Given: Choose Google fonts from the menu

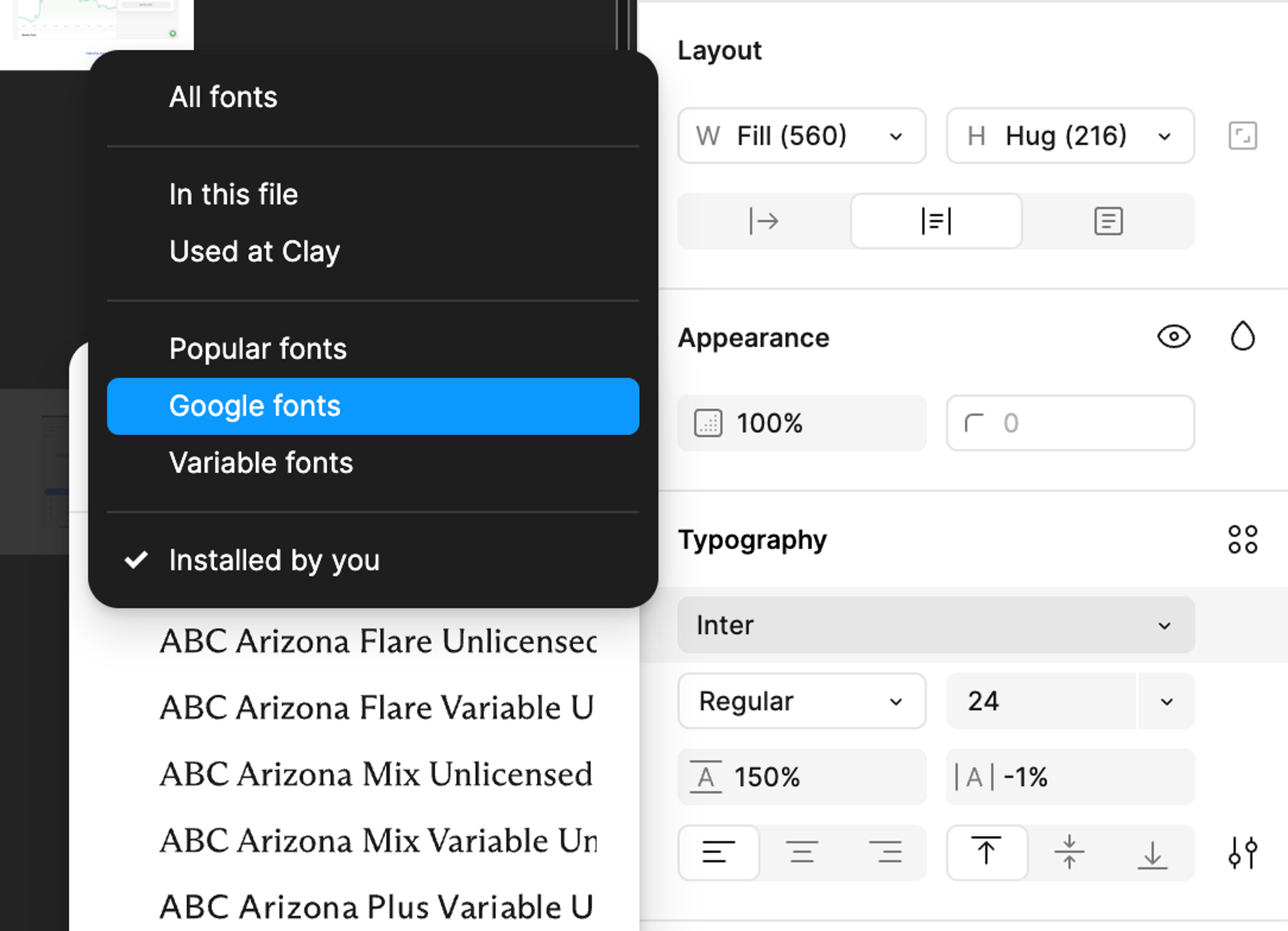Looking at the screenshot, I should 373,406.
